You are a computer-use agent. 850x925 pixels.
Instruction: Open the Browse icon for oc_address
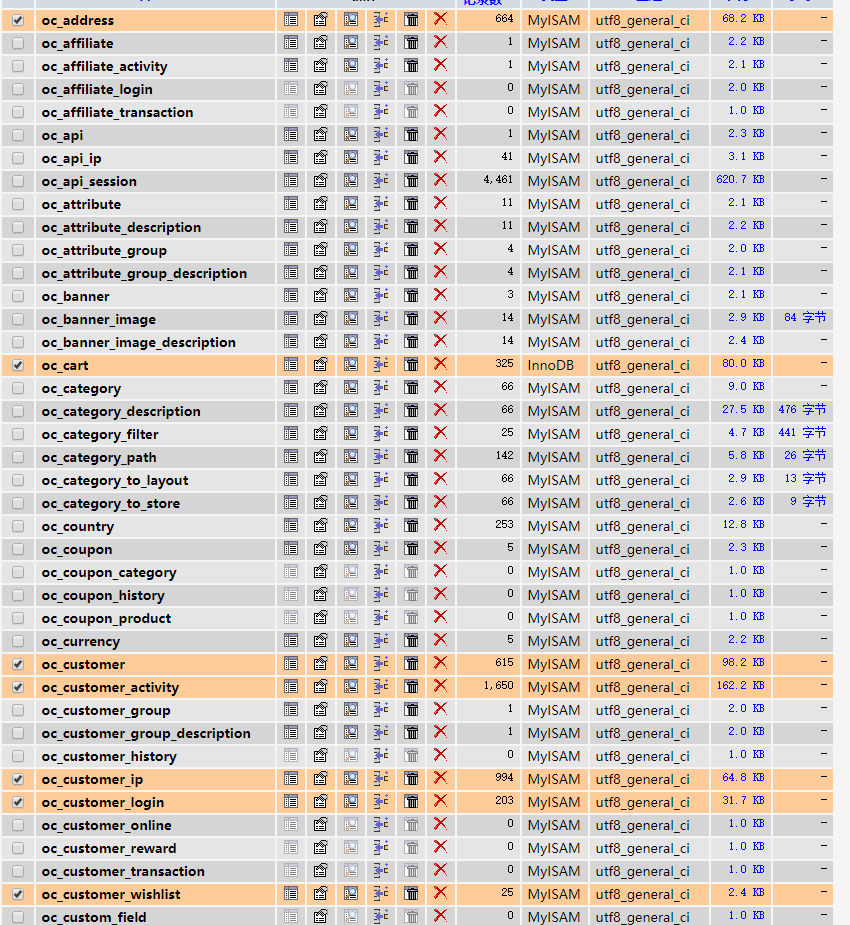(291, 19)
